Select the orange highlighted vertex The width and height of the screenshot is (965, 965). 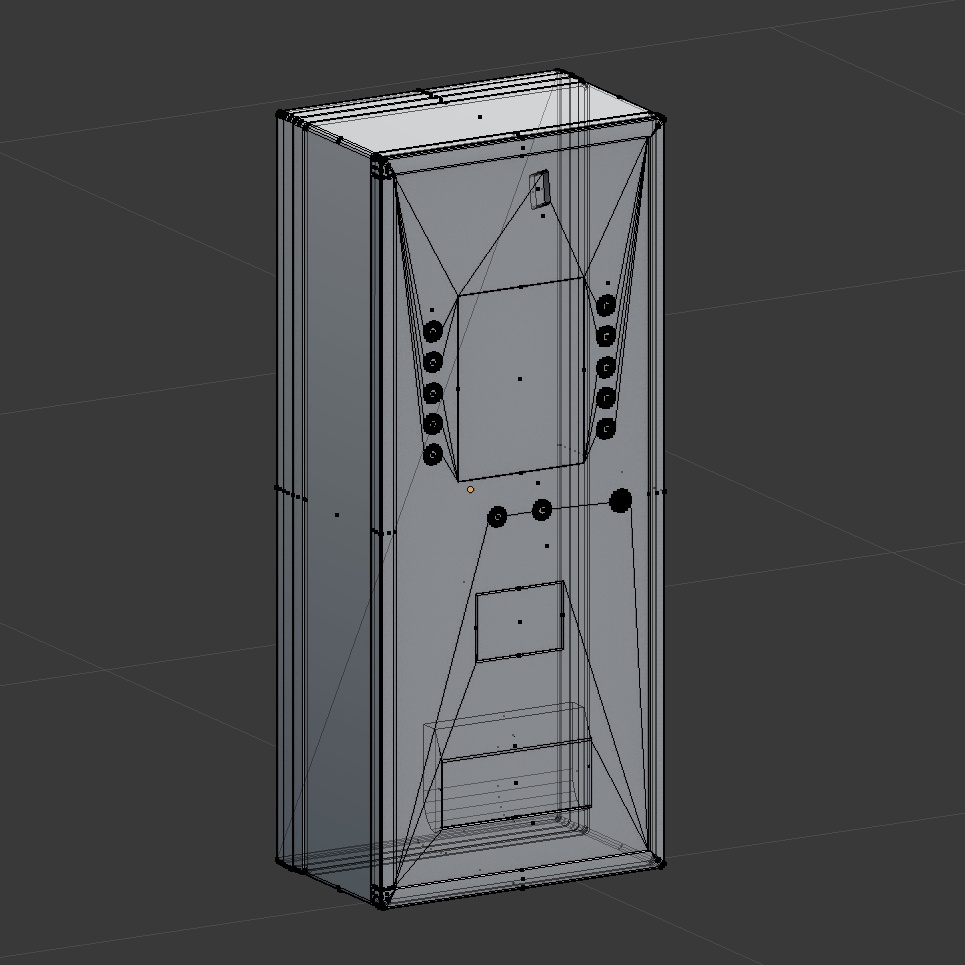pos(471,490)
